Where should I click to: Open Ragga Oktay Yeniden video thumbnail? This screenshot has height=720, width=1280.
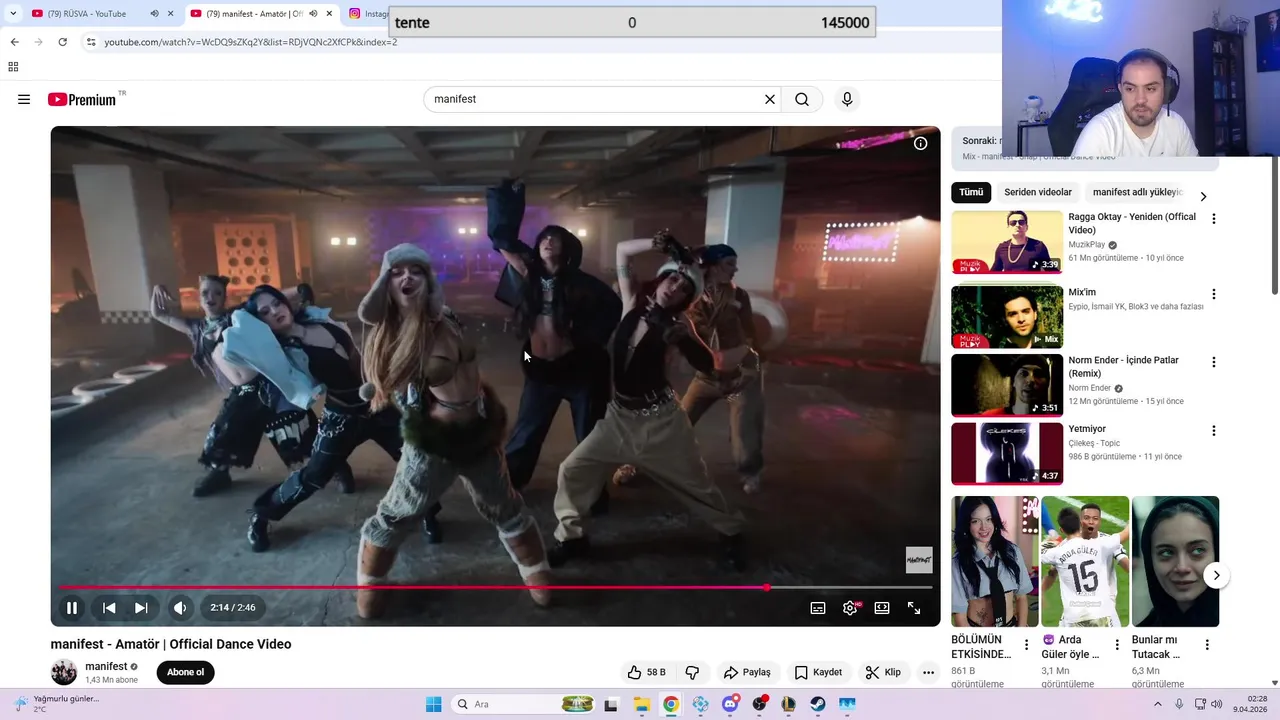point(1007,242)
